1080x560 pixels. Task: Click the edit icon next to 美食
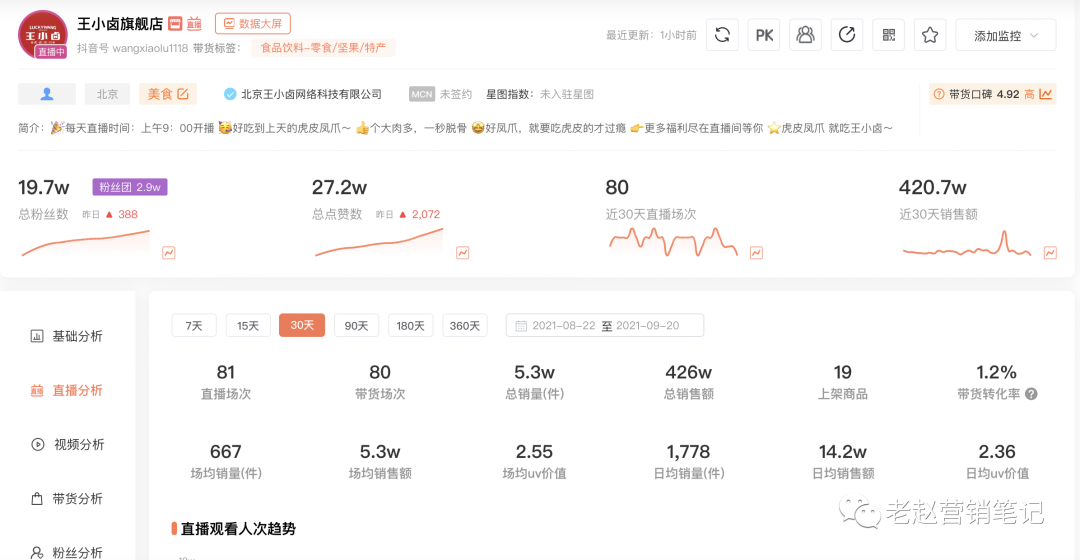coord(183,94)
